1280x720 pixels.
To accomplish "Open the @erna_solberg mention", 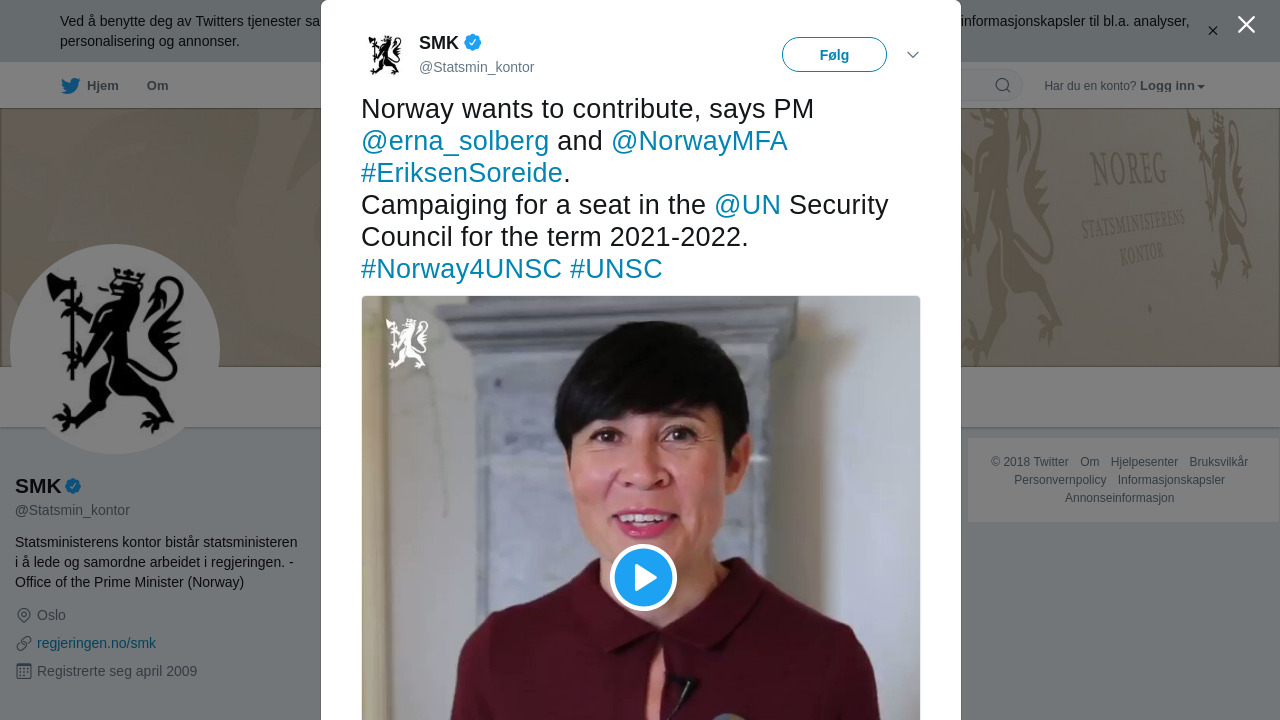I will coord(455,141).
